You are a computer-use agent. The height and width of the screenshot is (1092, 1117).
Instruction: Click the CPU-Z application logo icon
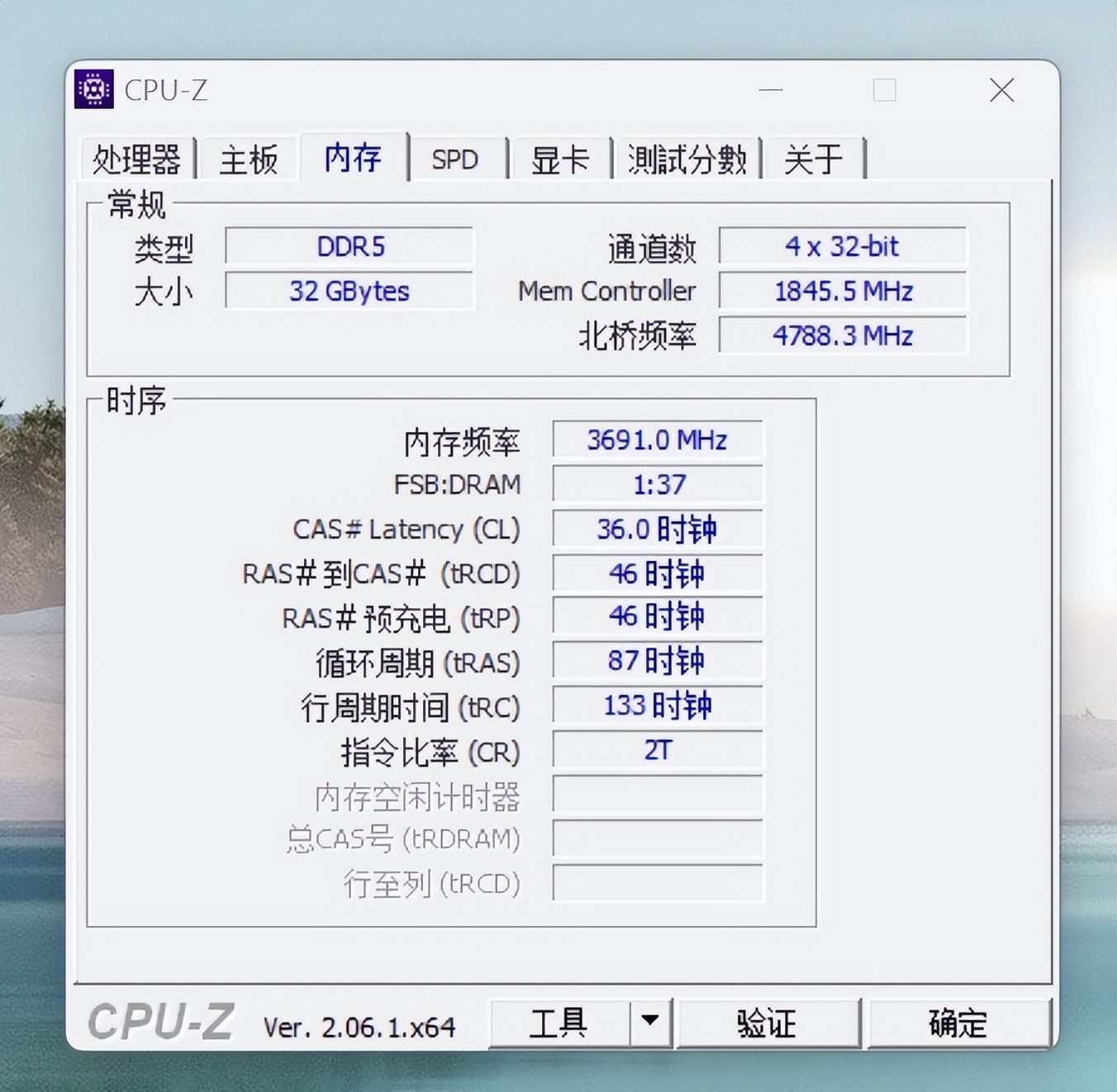coord(94,89)
